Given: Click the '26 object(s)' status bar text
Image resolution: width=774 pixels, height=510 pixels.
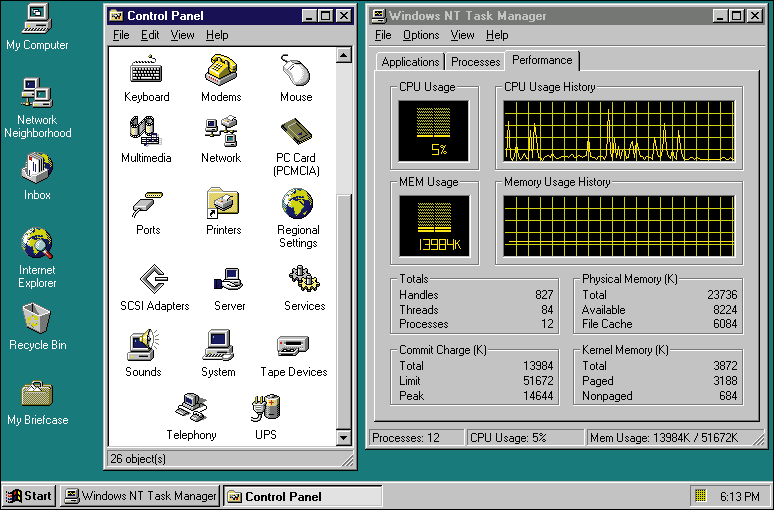Looking at the screenshot, I should (x=138, y=459).
